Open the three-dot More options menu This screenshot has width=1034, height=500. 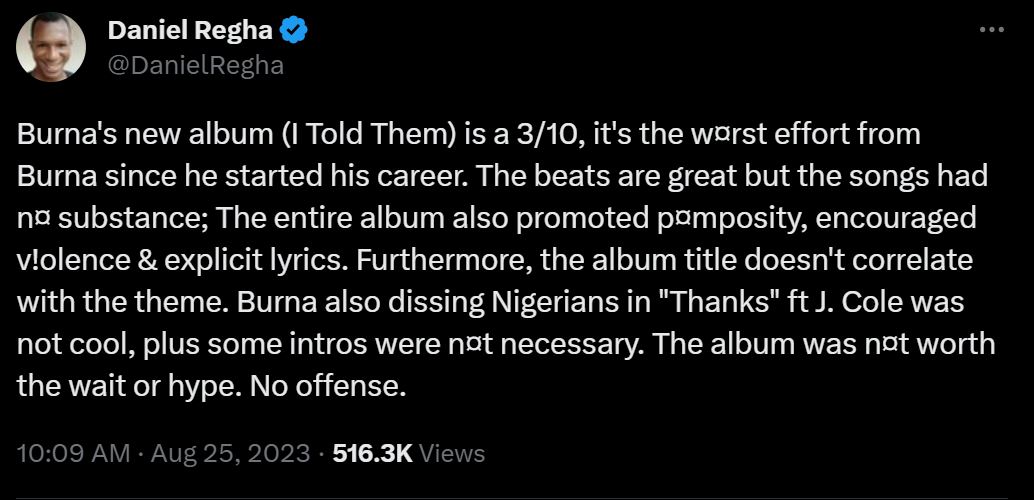pos(990,31)
